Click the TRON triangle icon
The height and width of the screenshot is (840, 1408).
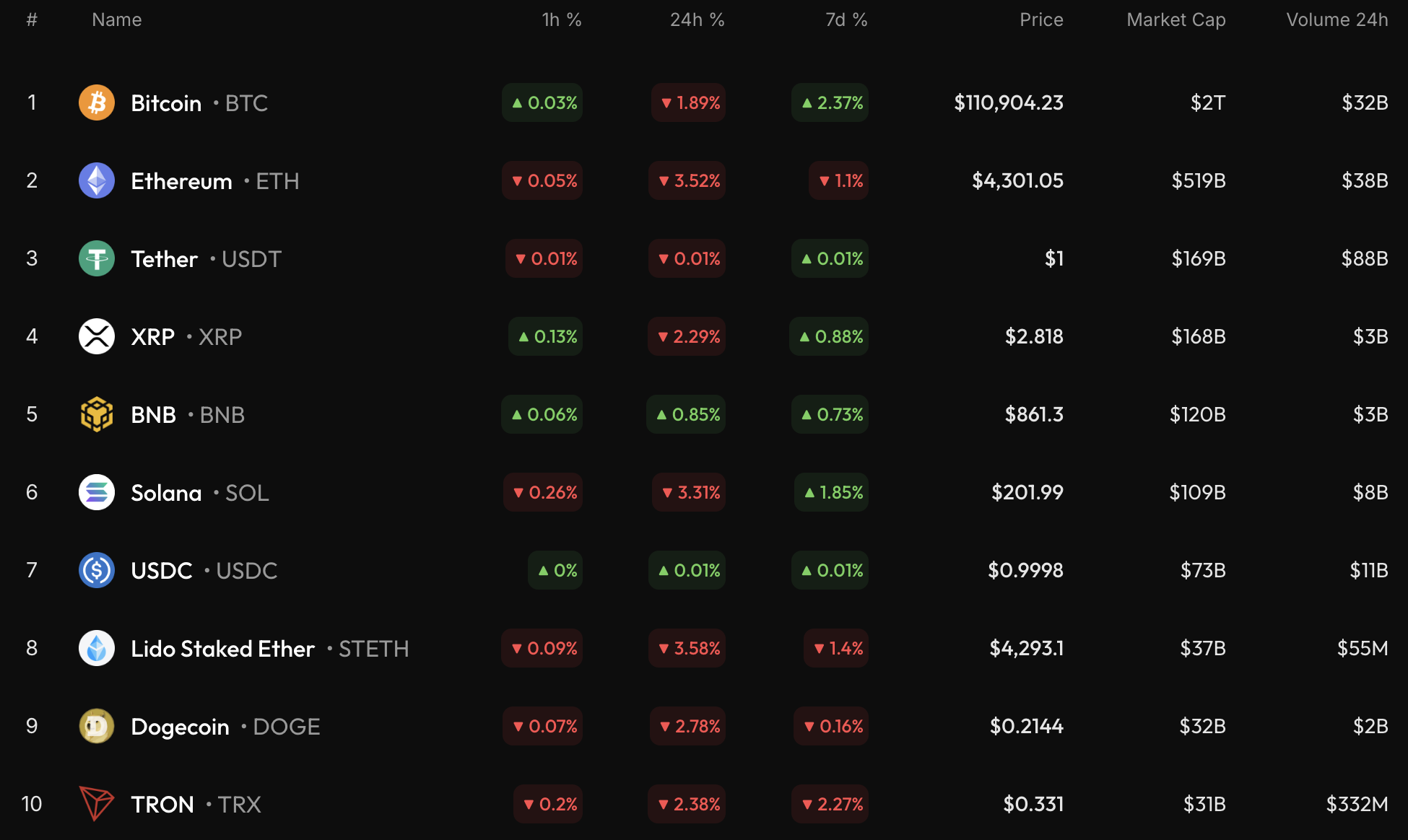(97, 803)
